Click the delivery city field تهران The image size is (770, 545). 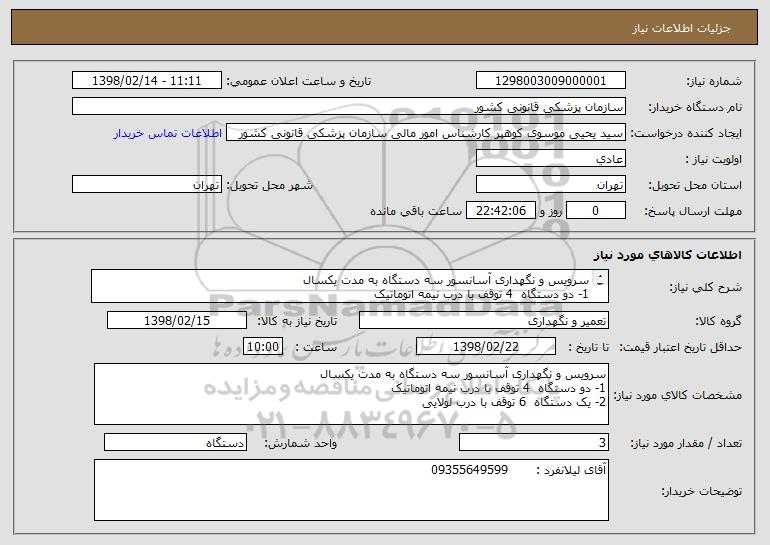[147, 185]
